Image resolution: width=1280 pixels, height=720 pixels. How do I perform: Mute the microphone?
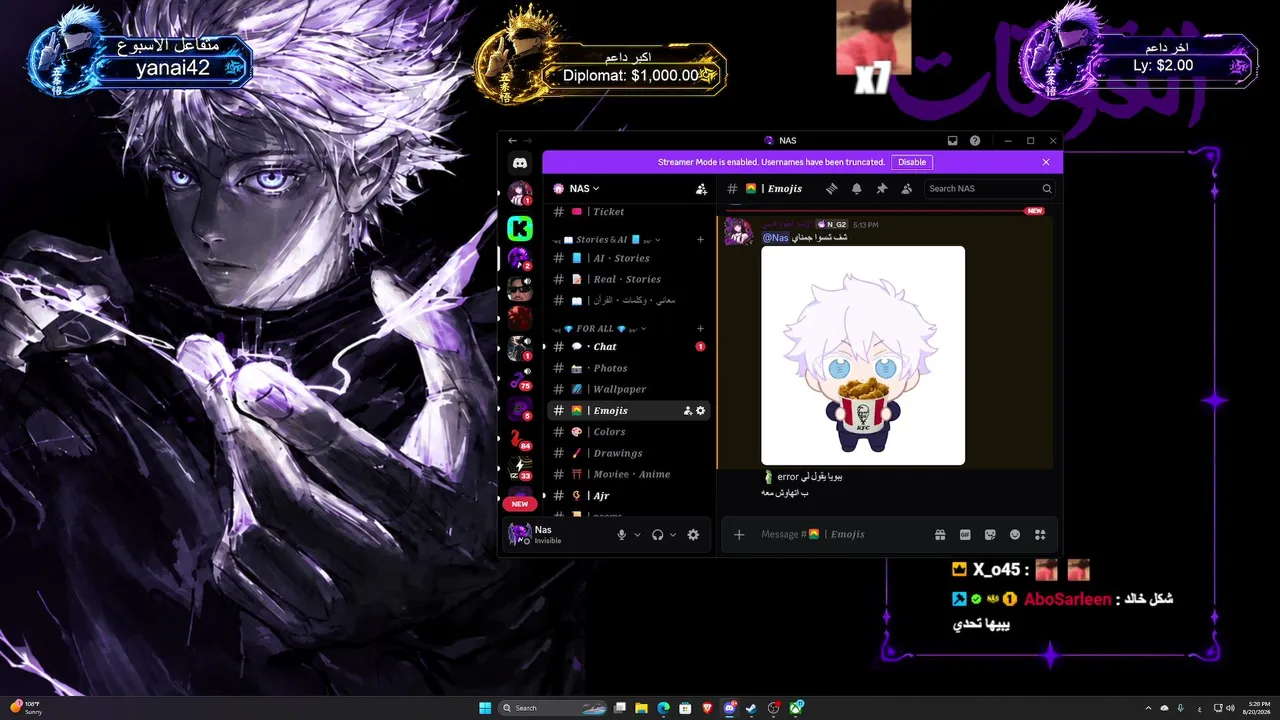click(x=621, y=535)
